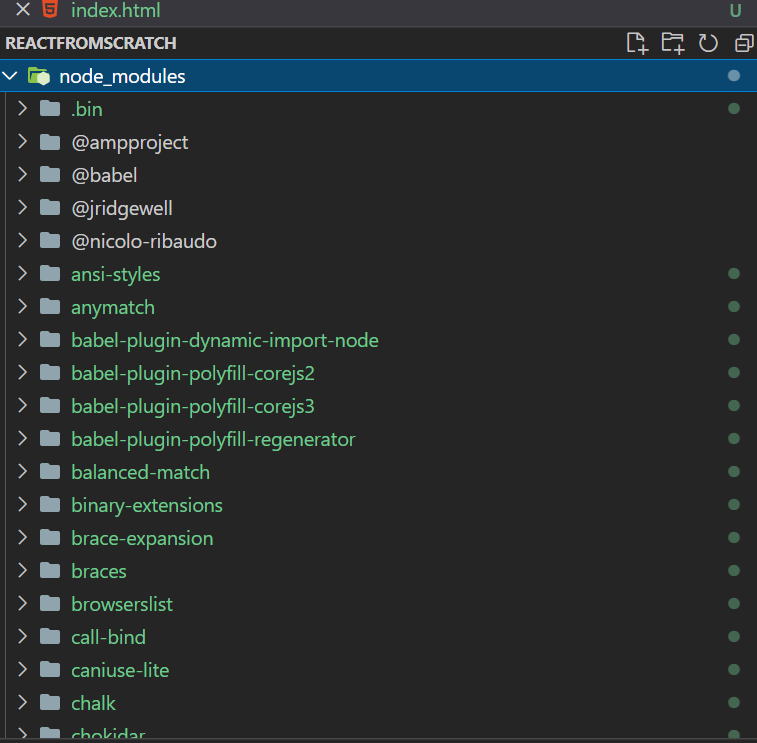Click the node_modules folder icon

pos(39,76)
